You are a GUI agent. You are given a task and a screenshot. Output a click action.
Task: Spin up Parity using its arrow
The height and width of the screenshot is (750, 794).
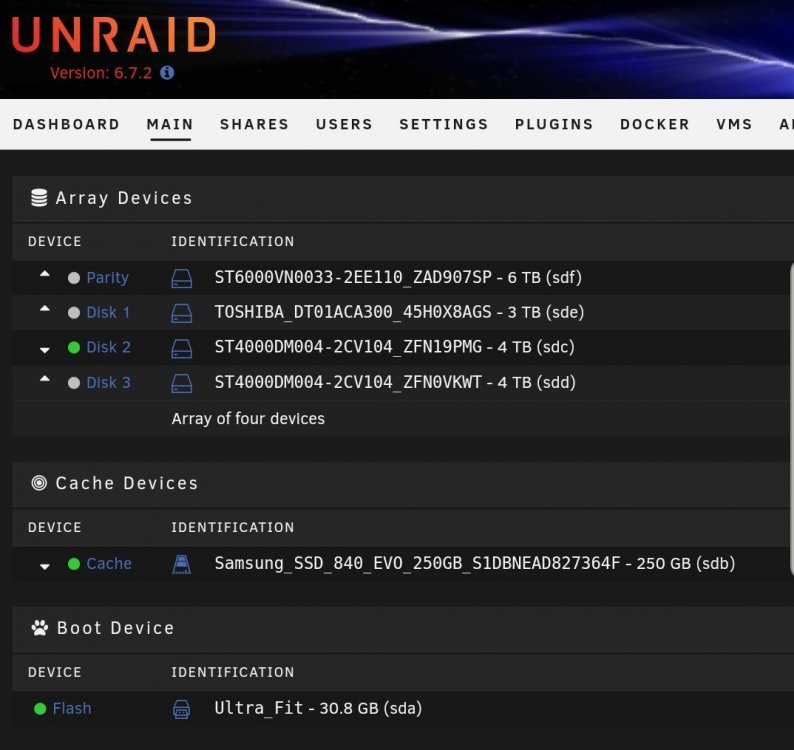click(45, 274)
